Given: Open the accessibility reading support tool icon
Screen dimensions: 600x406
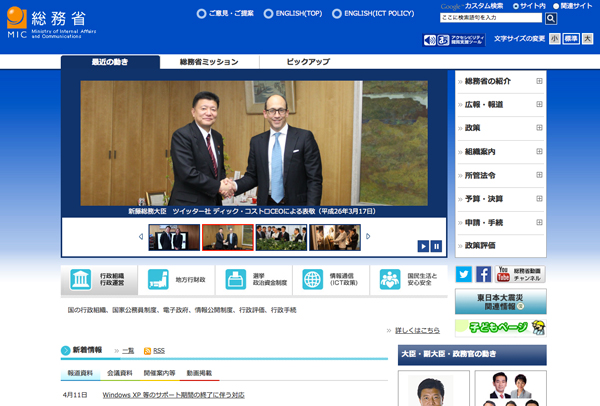Looking at the screenshot, I should [x=462, y=40].
